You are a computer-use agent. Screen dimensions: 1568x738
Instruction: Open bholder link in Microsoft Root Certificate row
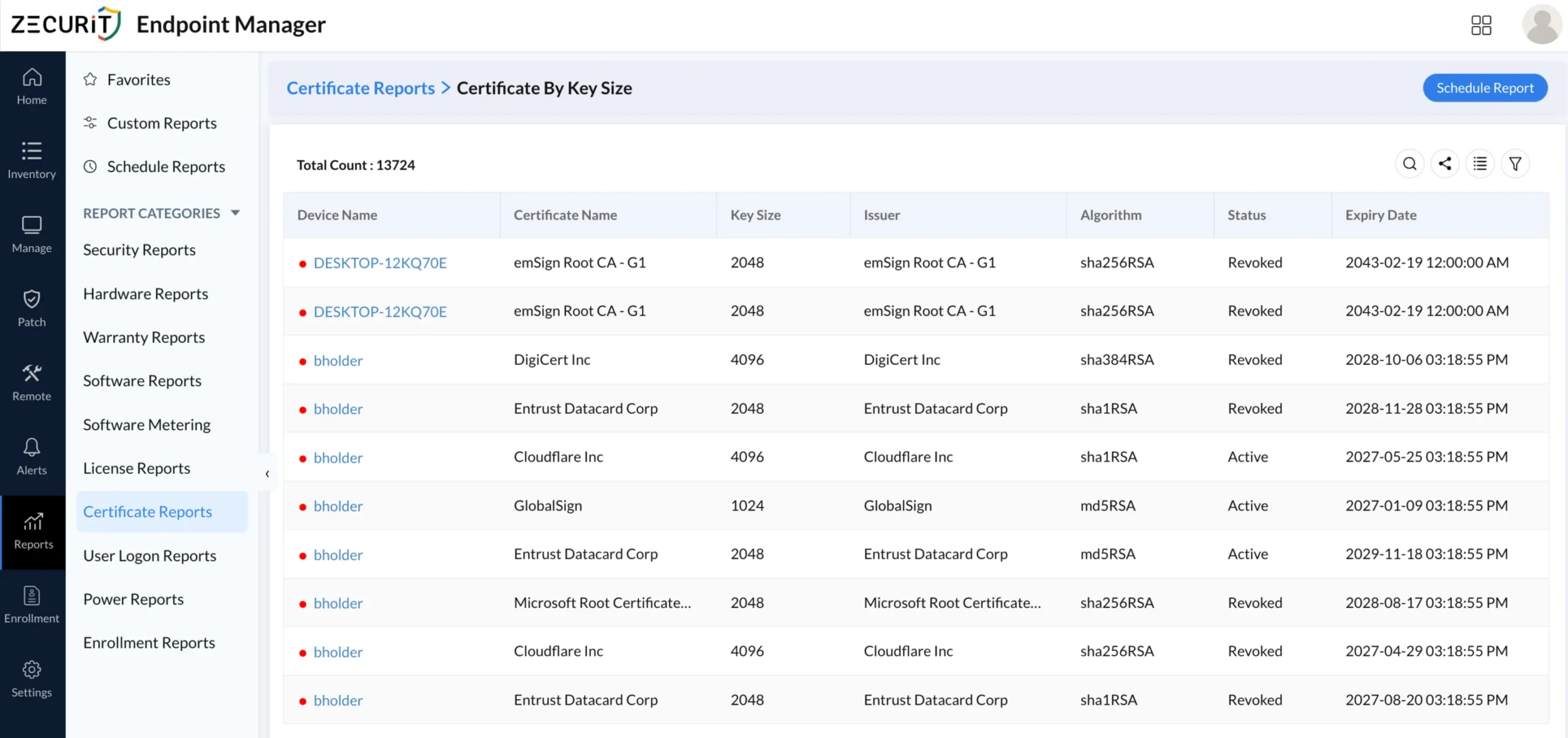[338, 603]
